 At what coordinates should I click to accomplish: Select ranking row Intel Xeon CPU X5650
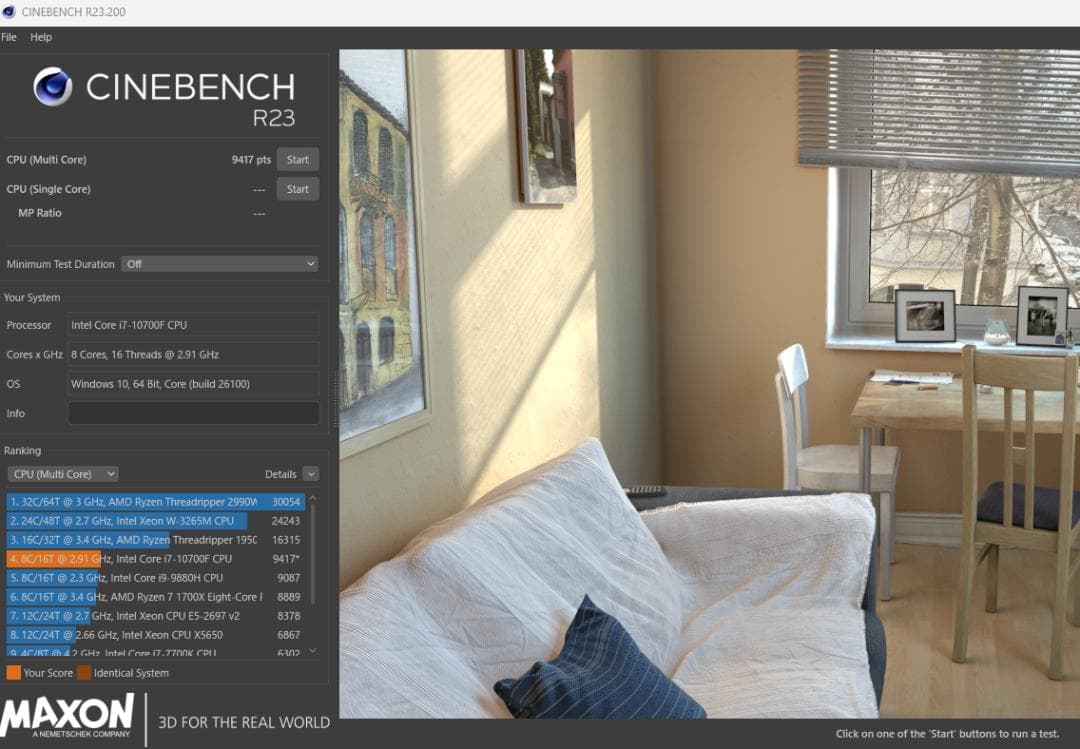click(156, 635)
